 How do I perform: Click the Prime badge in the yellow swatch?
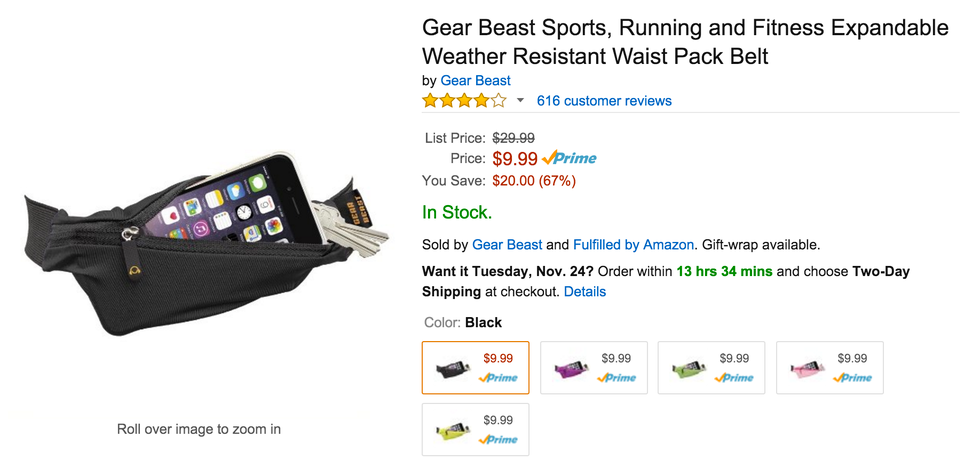point(501,440)
